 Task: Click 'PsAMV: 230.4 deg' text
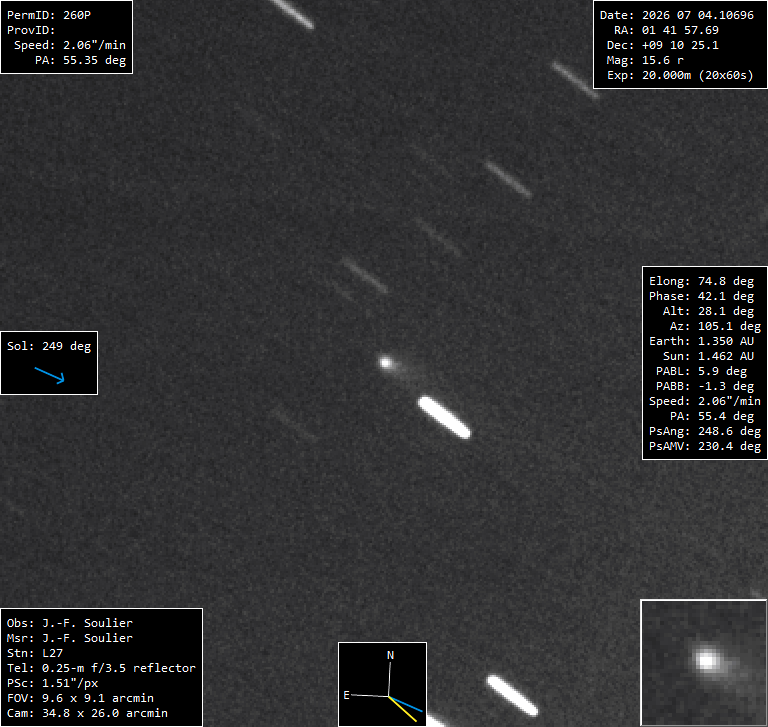point(705,446)
